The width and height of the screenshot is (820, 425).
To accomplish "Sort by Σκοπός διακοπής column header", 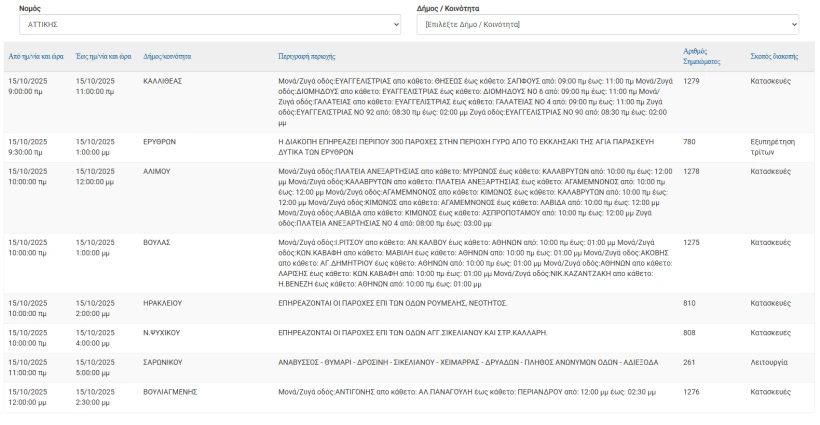I will click(775, 56).
